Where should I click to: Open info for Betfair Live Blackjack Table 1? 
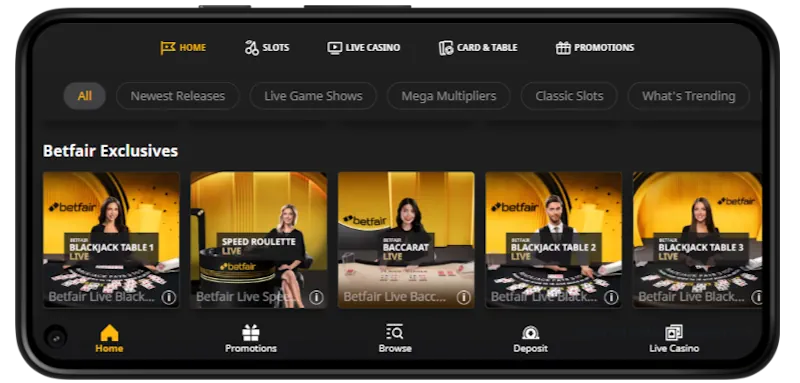pyautogui.click(x=169, y=297)
